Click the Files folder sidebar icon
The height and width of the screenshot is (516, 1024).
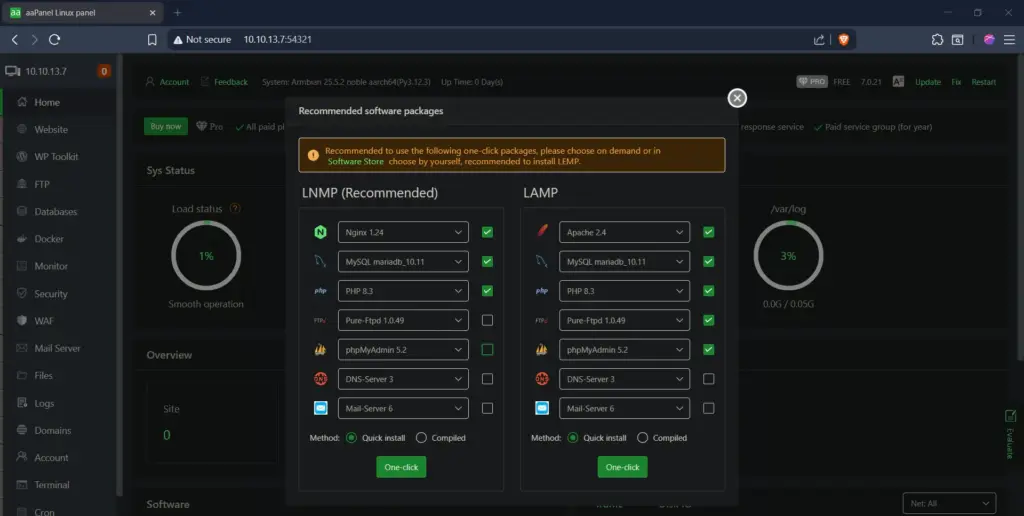coord(22,376)
